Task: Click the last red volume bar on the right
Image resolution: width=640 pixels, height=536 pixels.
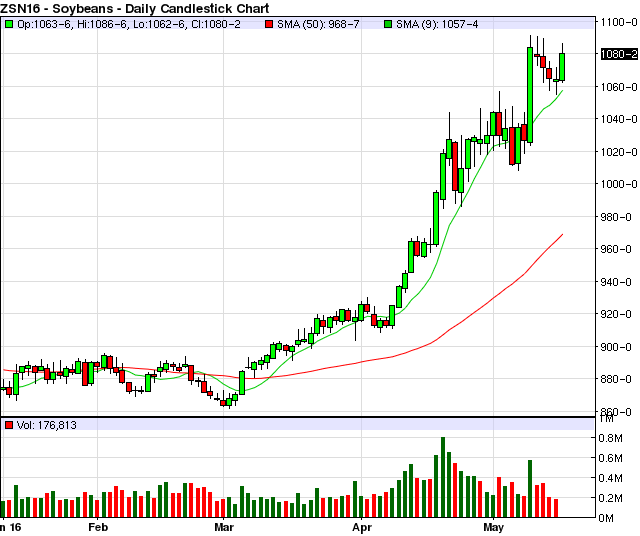Action: coord(556,508)
